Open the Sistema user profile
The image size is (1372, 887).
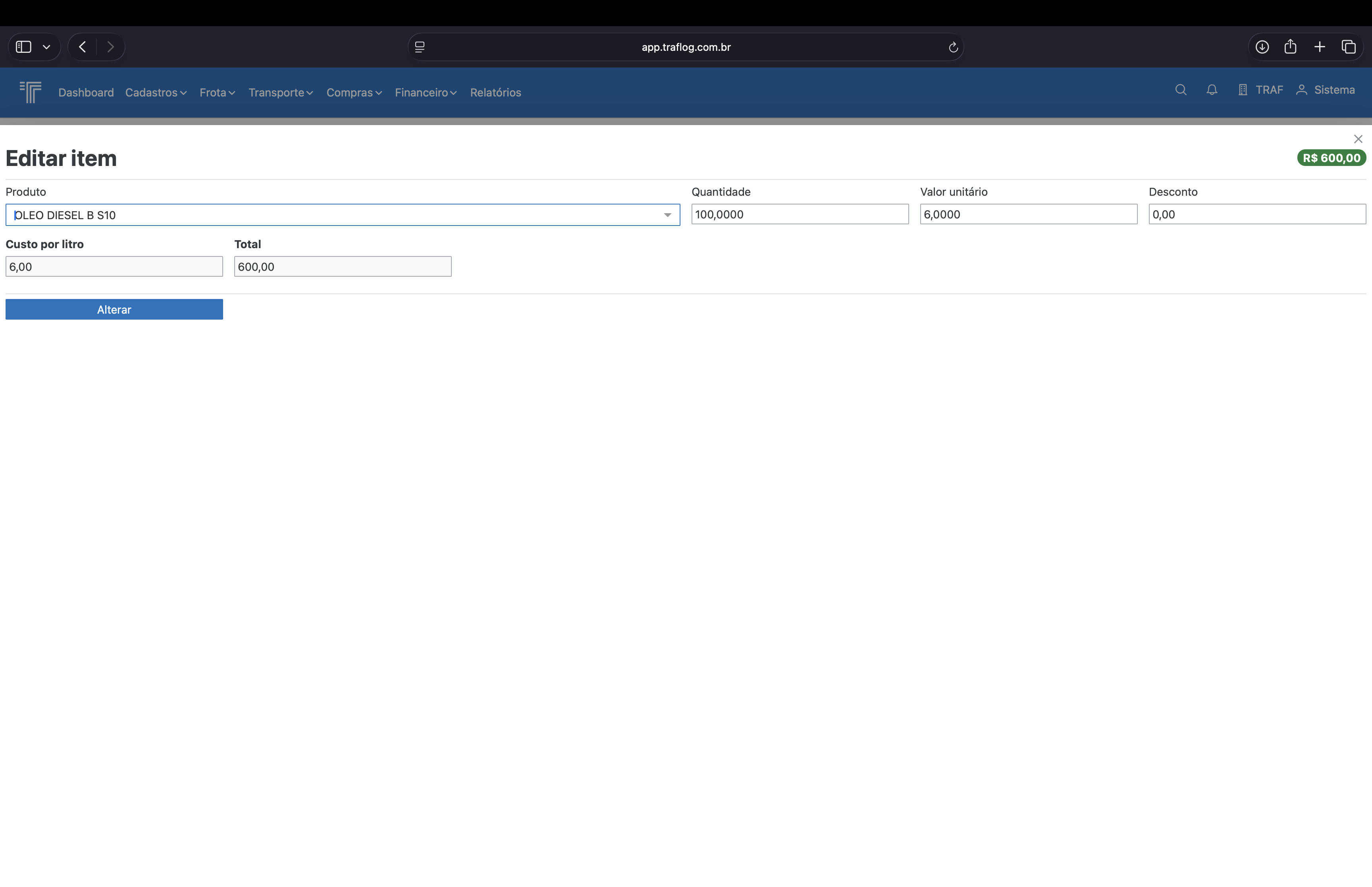point(1326,90)
